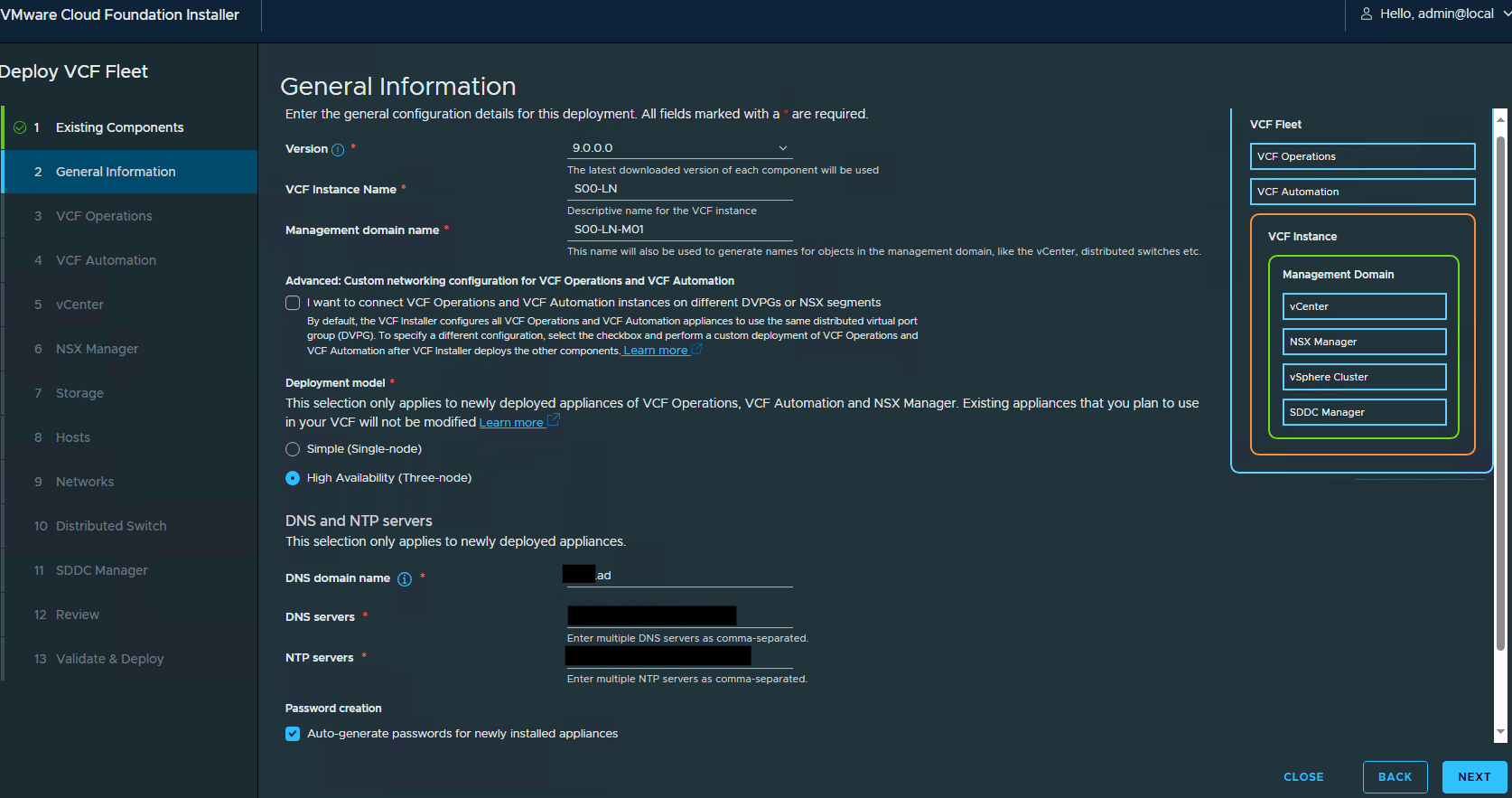This screenshot has height=798, width=1512.
Task: Click the scroll down arrow on diagram panel
Action: pos(1500,732)
